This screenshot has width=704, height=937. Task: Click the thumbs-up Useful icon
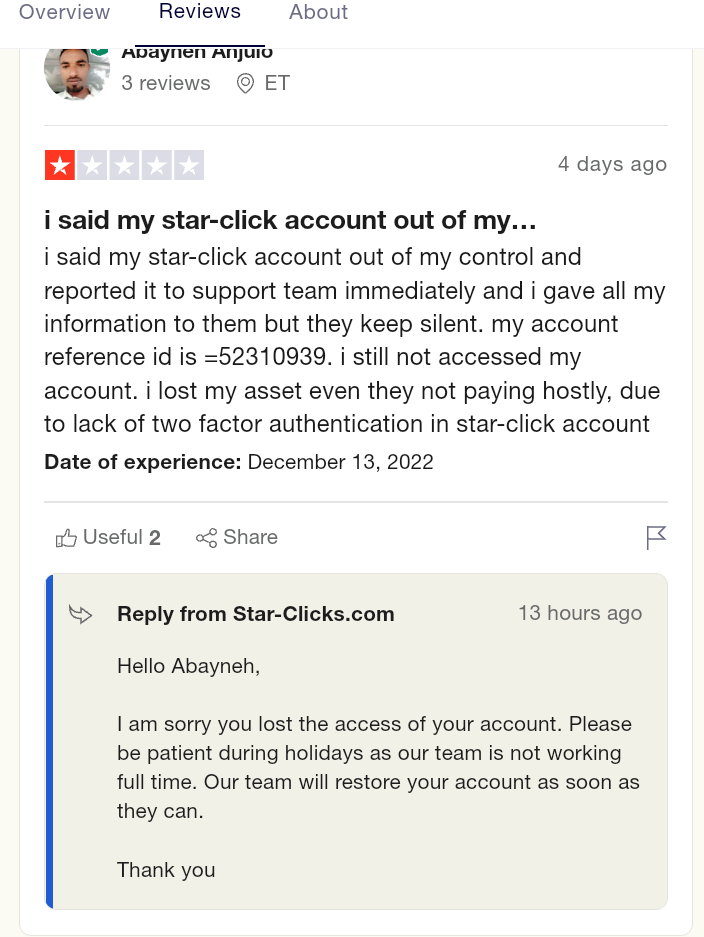[66, 538]
